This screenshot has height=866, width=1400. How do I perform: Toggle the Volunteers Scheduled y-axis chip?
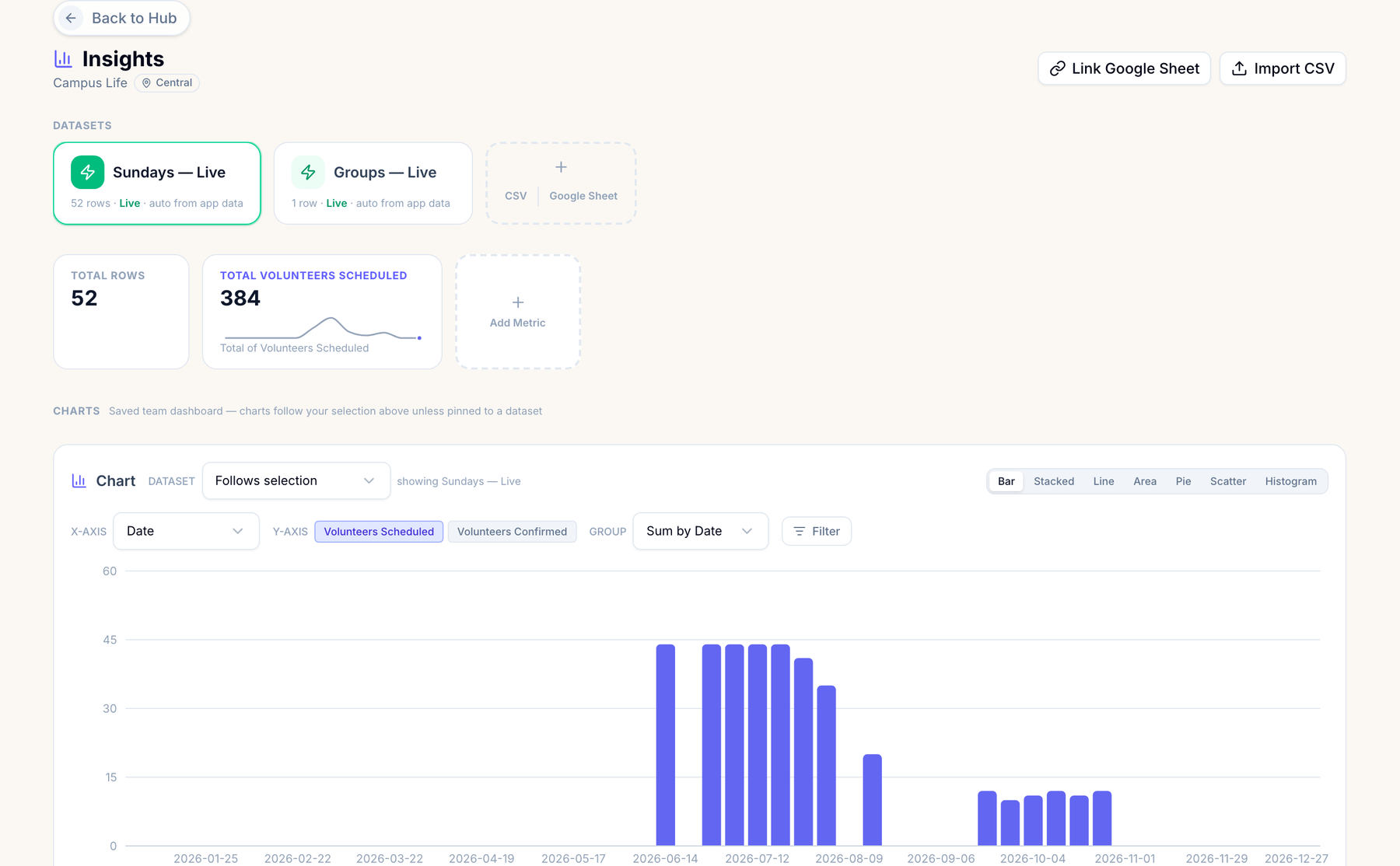point(379,531)
